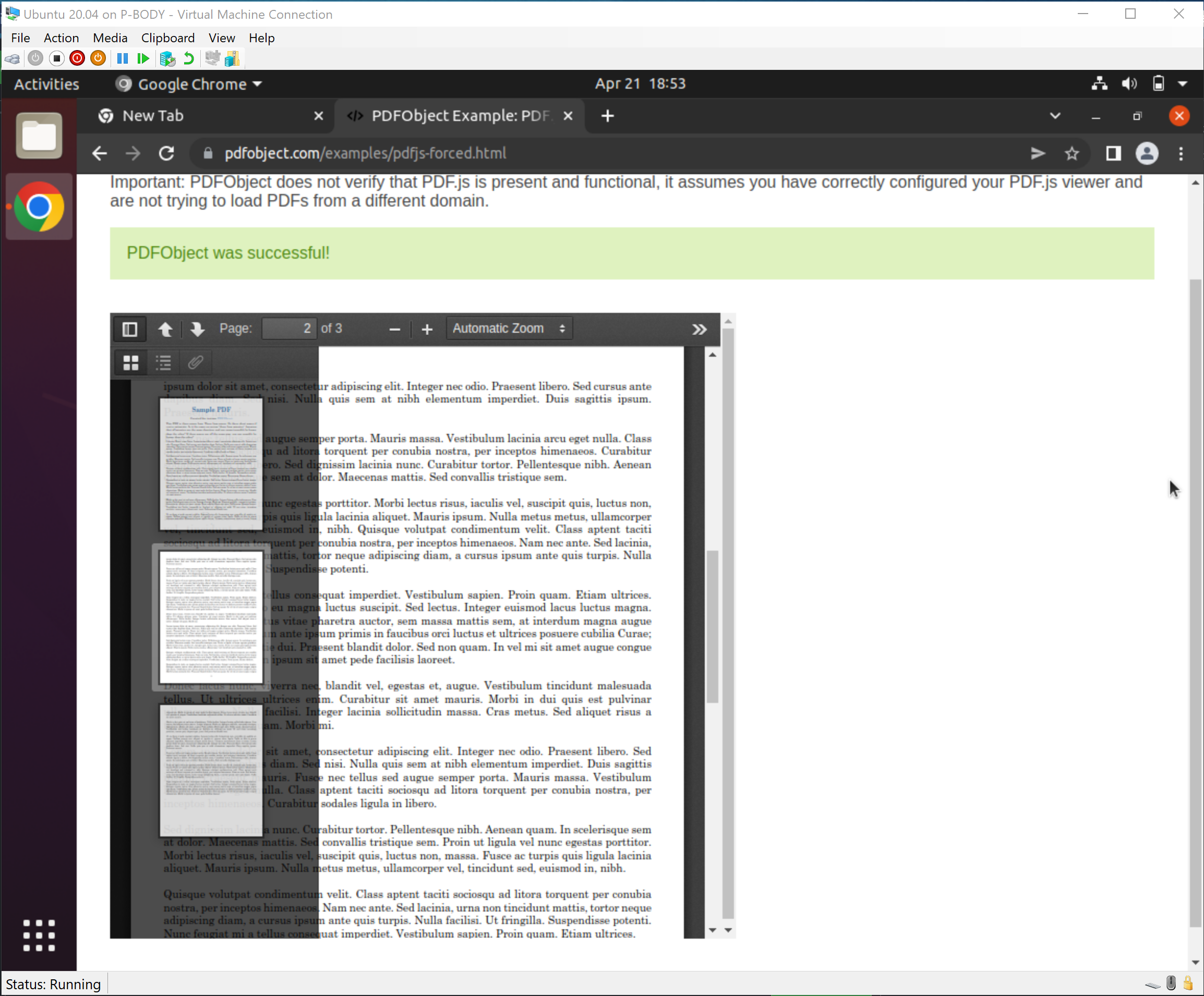Viewport: 1204px width, 996px height.
Task: Click the page number input field
Action: tap(289, 329)
